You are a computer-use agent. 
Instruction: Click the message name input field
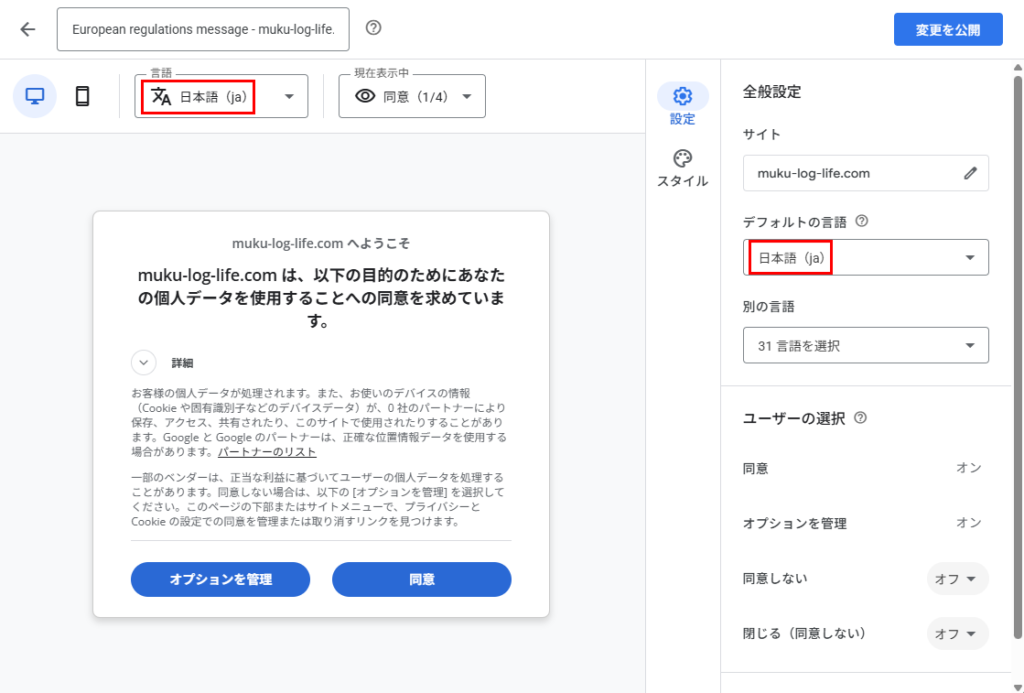click(203, 30)
